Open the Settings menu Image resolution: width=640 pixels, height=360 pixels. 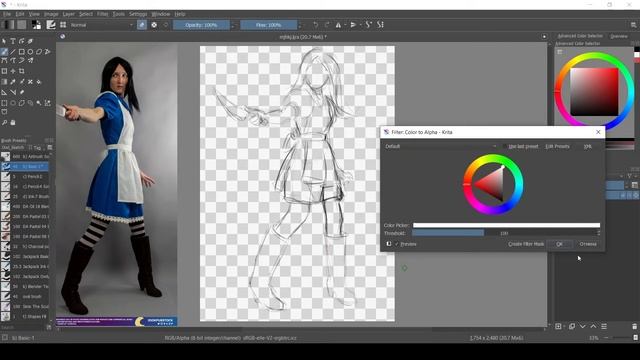pos(138,14)
